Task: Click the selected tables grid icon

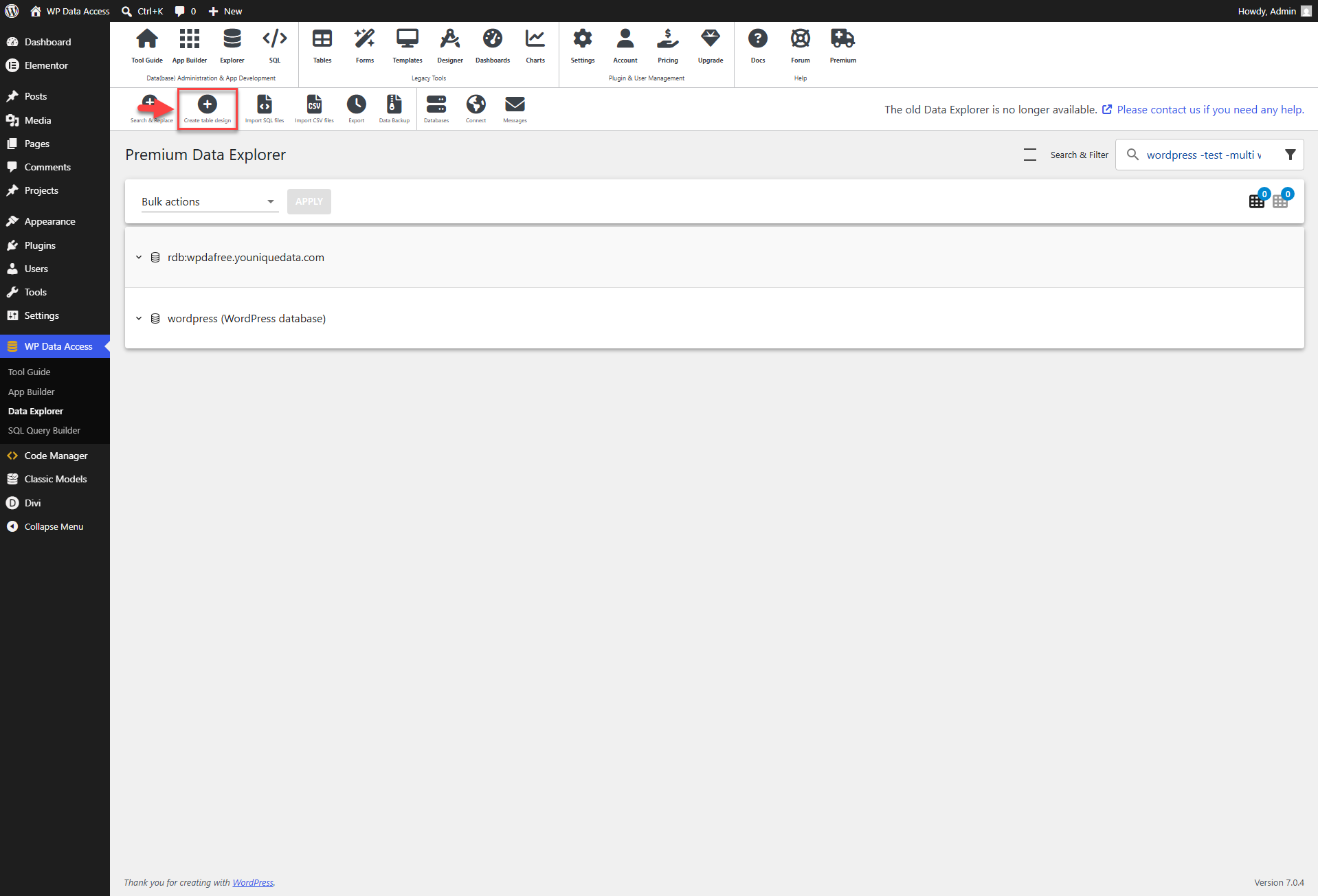Action: point(1257,201)
